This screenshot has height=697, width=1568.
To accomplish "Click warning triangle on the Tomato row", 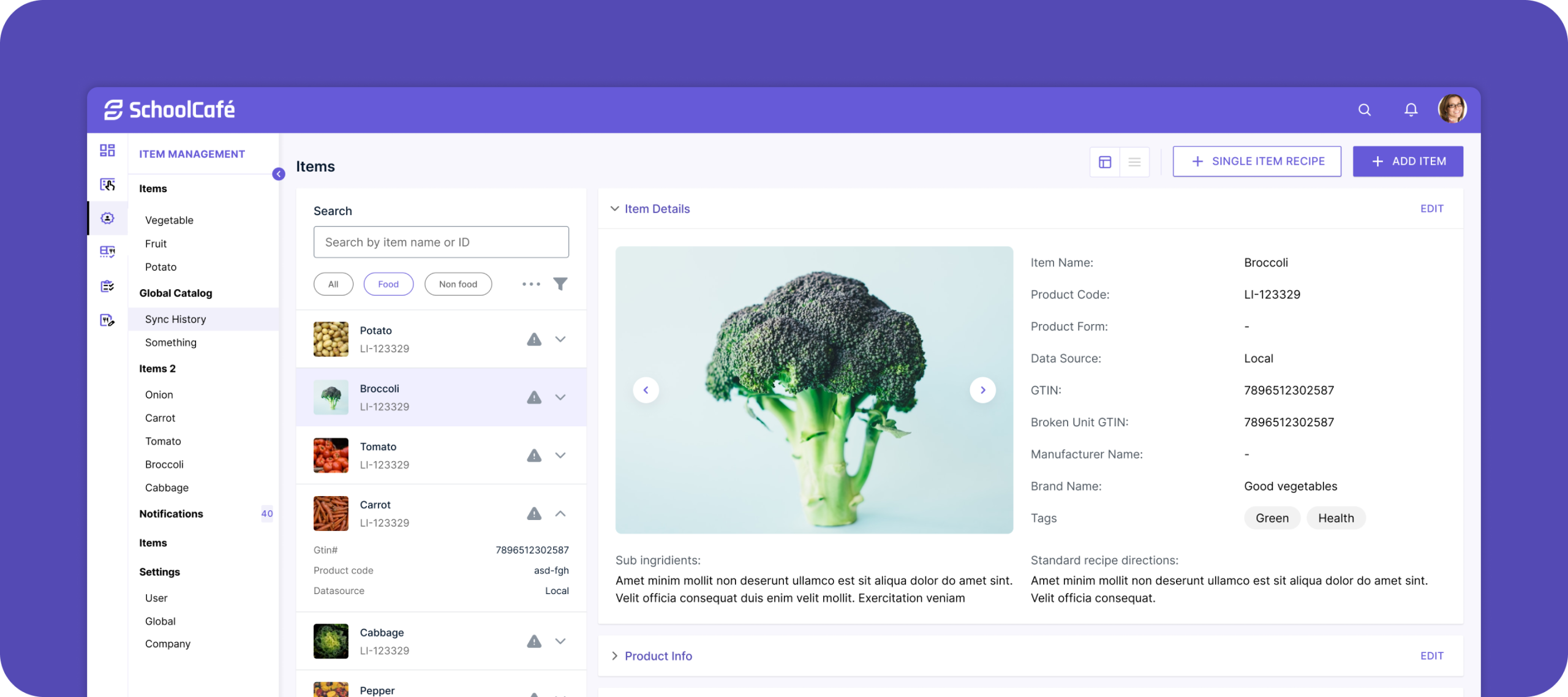I will (534, 456).
